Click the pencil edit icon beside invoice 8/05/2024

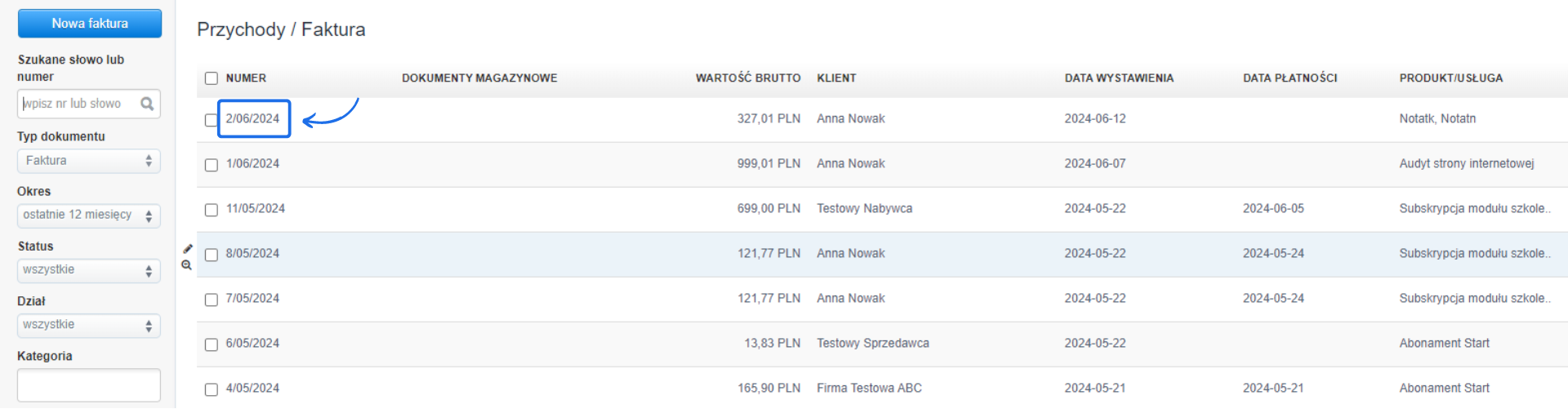coord(188,249)
